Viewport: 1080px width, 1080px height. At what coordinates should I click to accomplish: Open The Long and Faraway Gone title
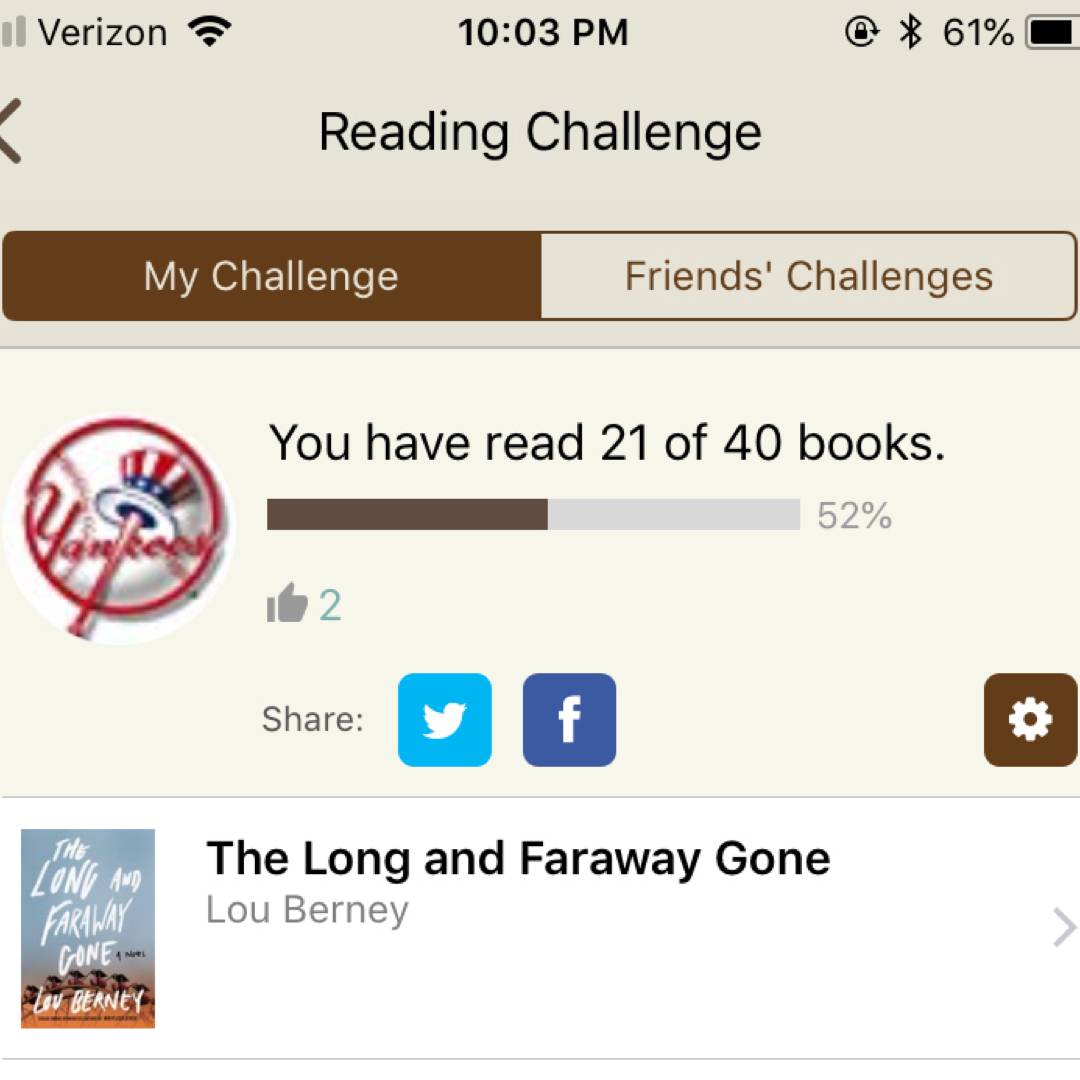pos(518,858)
